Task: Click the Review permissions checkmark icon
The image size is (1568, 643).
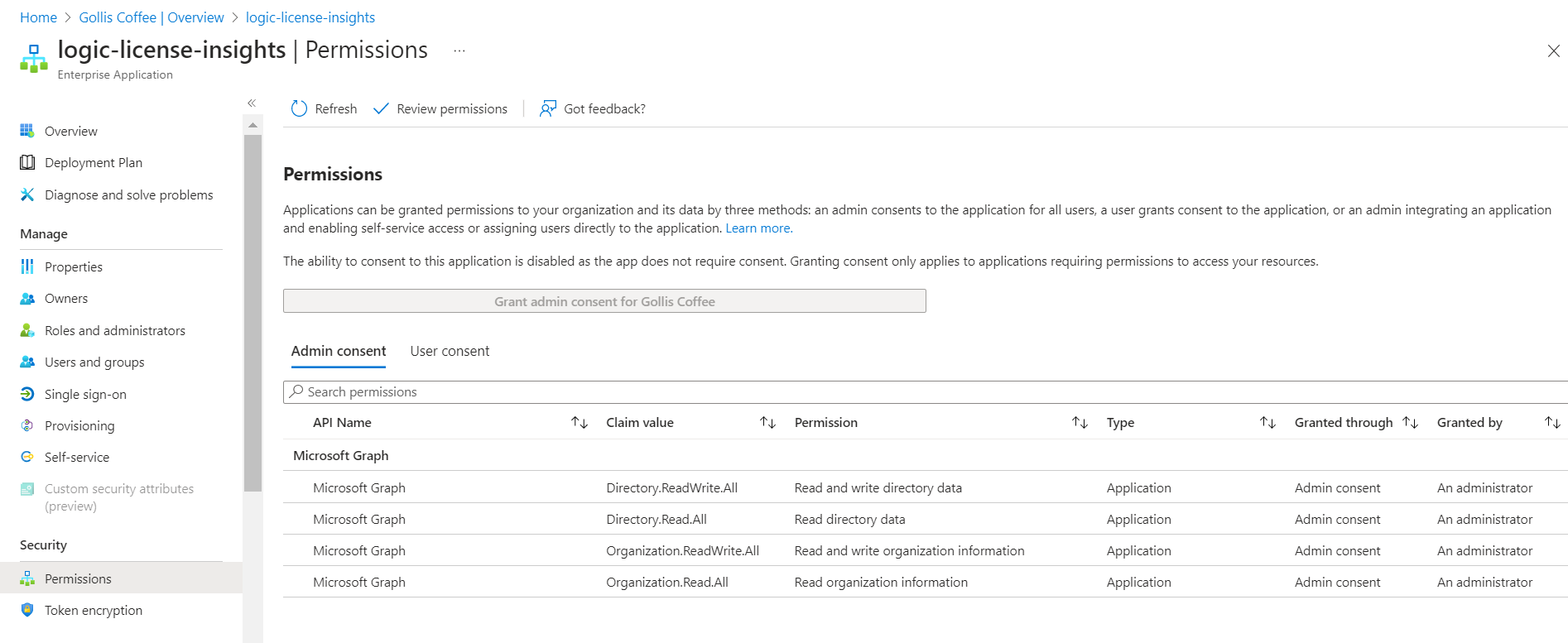Action: (x=381, y=108)
